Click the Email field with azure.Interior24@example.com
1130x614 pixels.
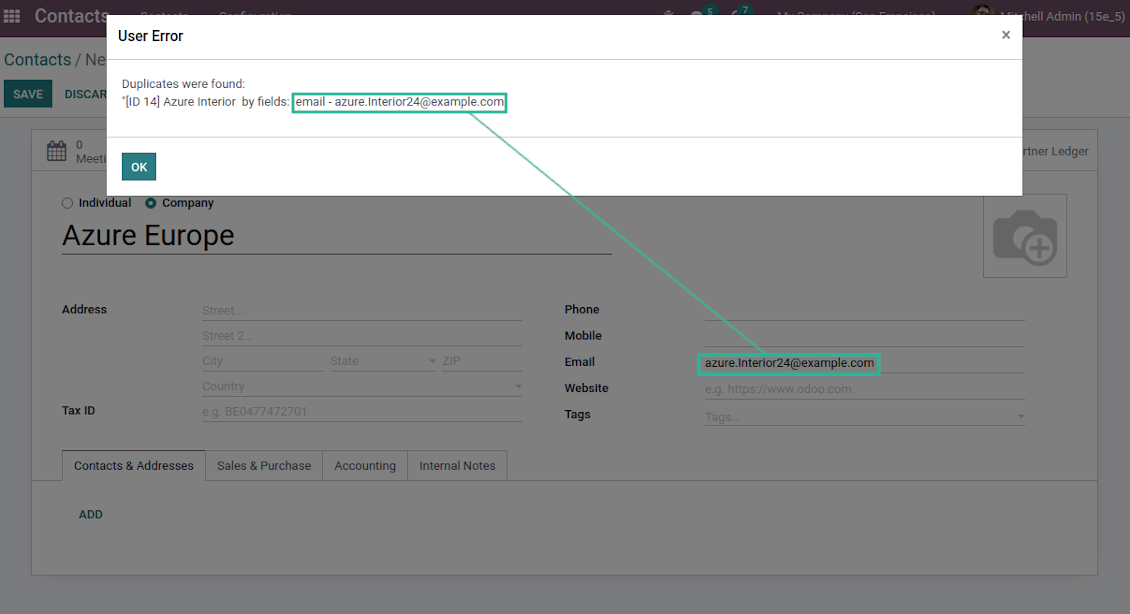tap(865, 363)
